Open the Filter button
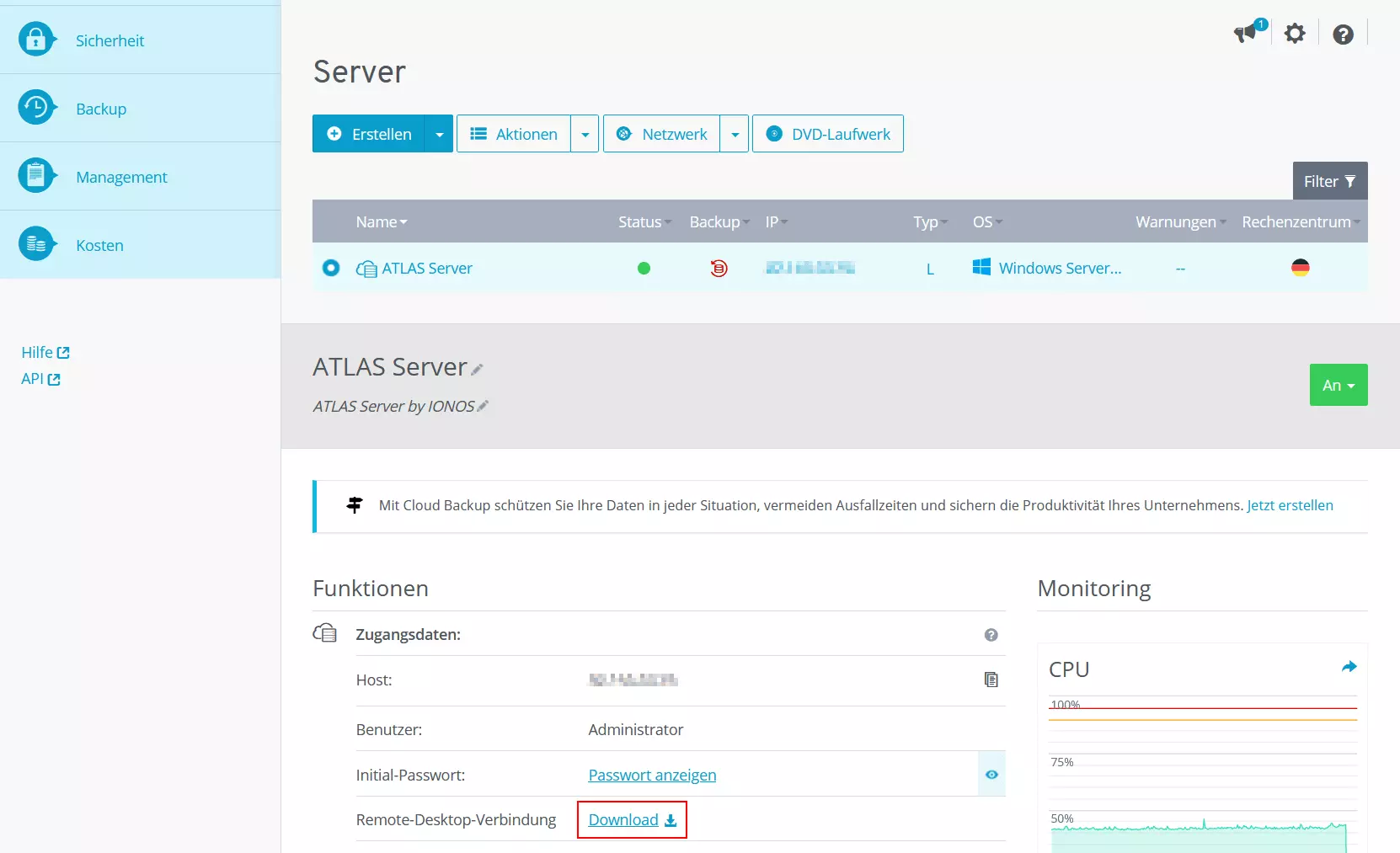Screen dimensions: 1400x853 point(1330,181)
